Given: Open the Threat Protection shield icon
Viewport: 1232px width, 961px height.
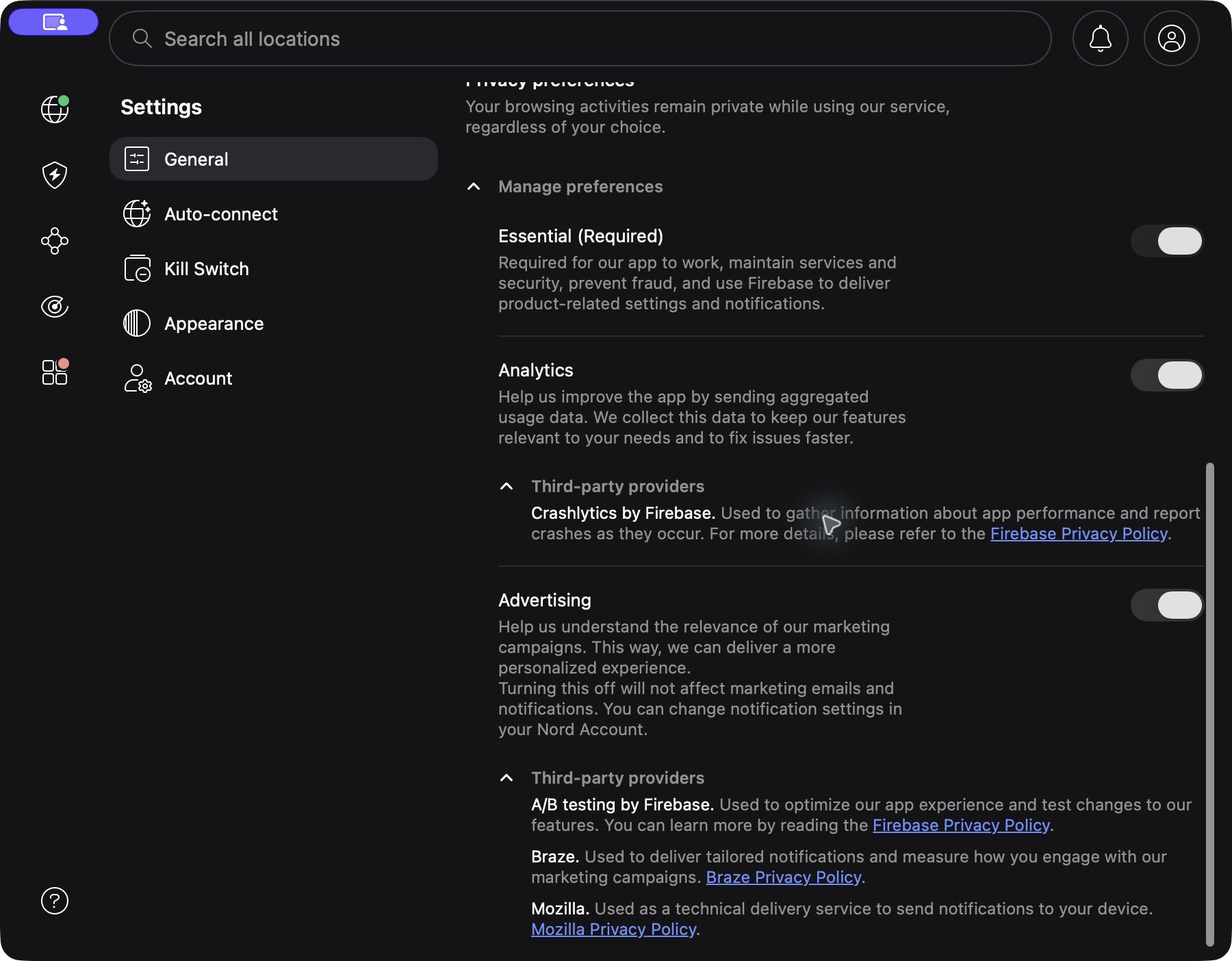Looking at the screenshot, I should (x=55, y=175).
